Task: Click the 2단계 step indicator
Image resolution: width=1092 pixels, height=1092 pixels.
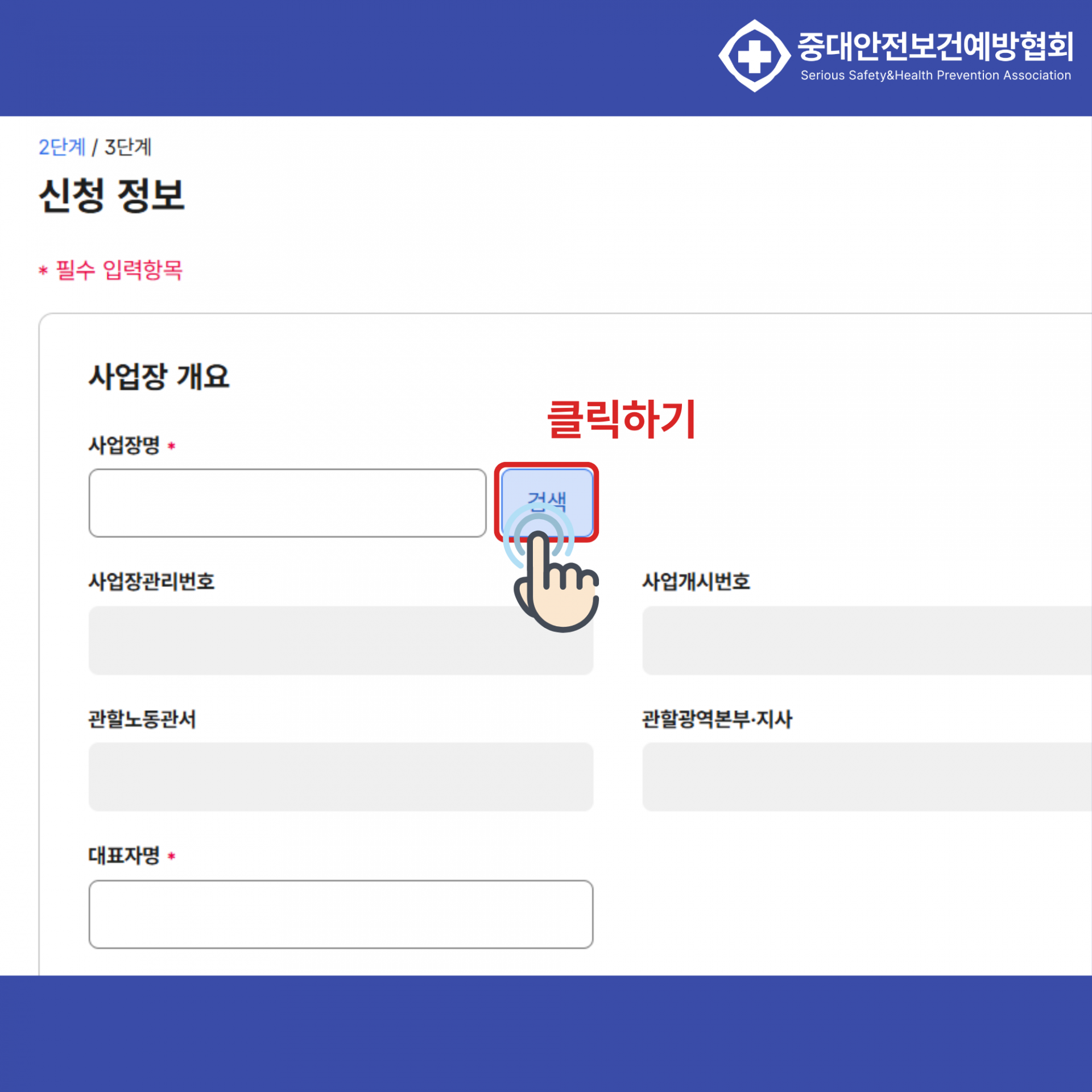Action: click(x=61, y=147)
